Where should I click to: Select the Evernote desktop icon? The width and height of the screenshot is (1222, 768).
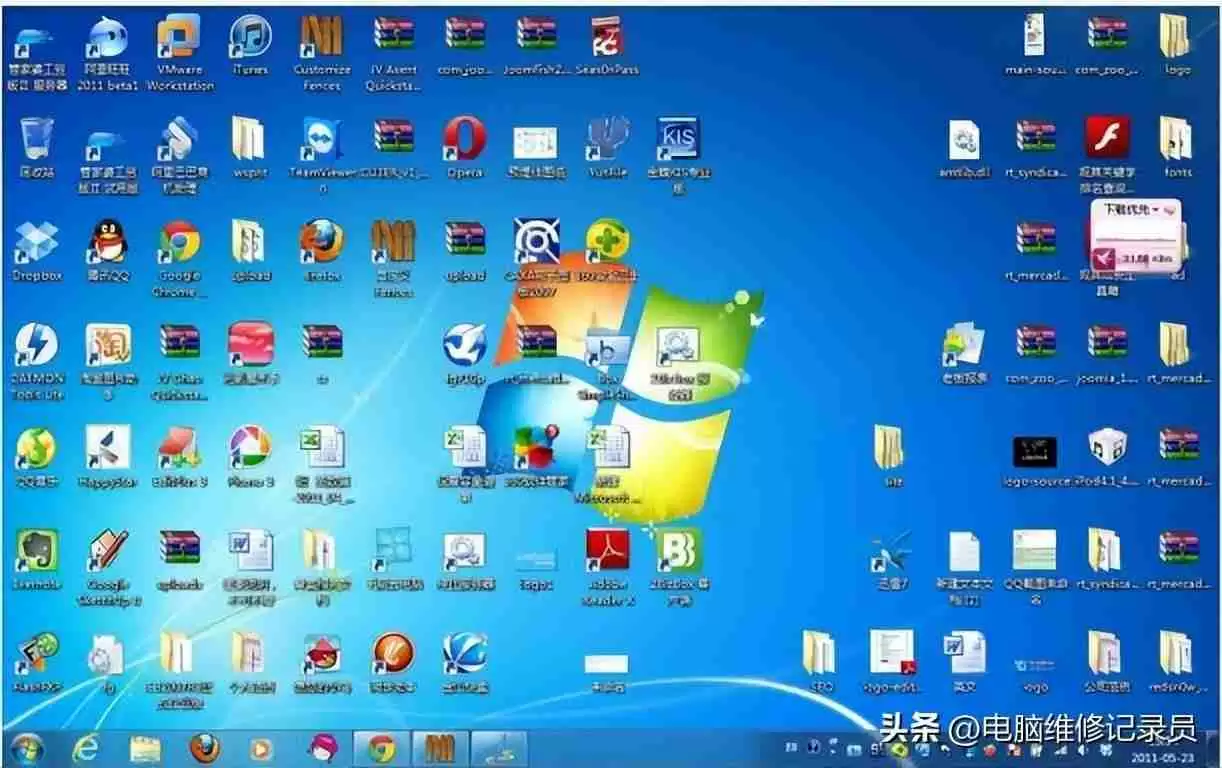[x=36, y=552]
